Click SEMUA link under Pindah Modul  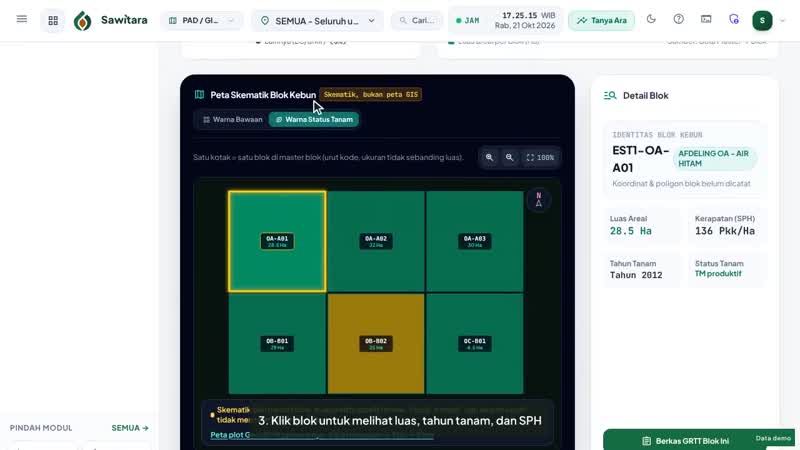pyautogui.click(x=130, y=428)
